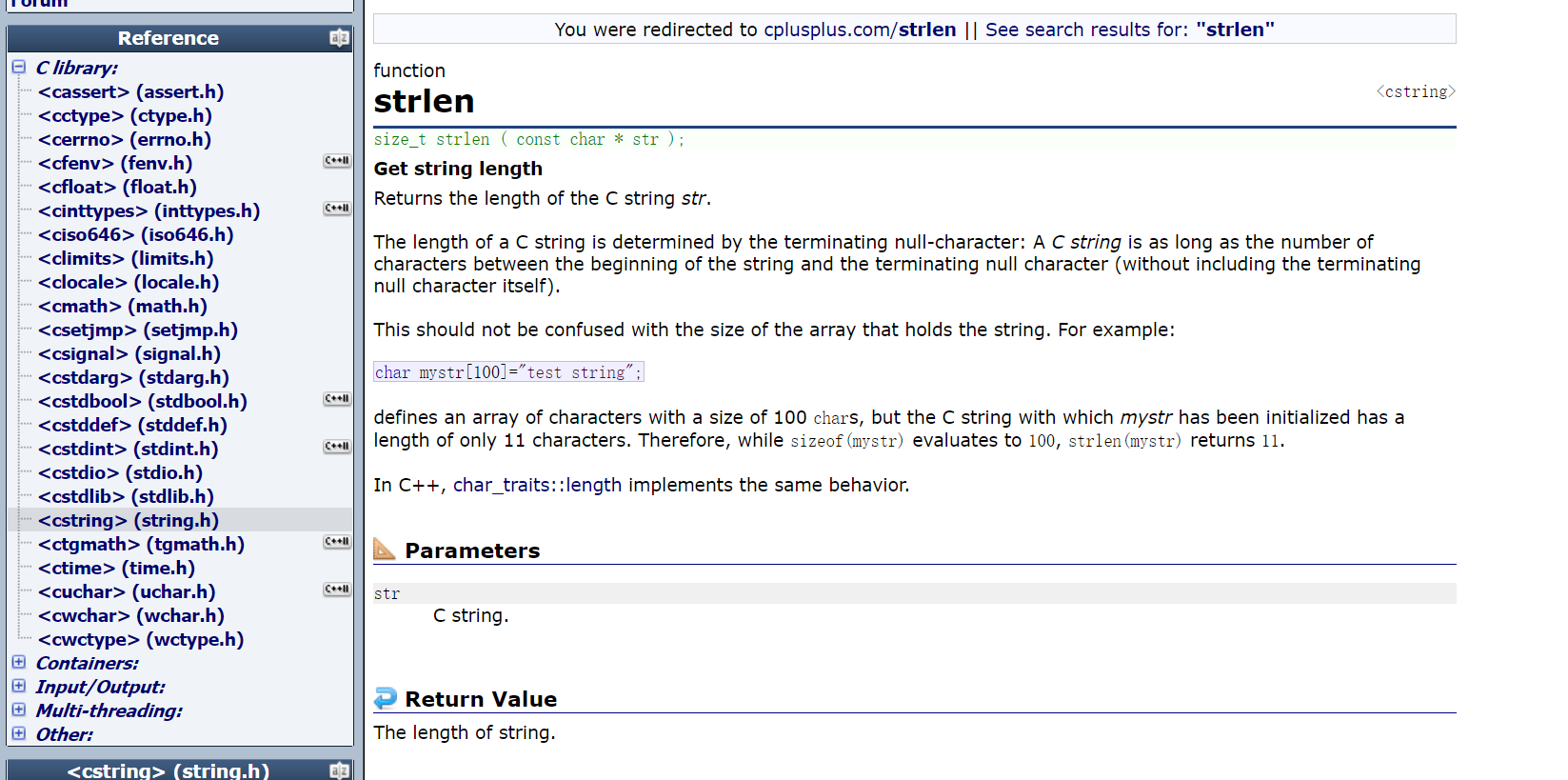Collapse the C library tree node
1568x780 pixels.
click(x=19, y=68)
